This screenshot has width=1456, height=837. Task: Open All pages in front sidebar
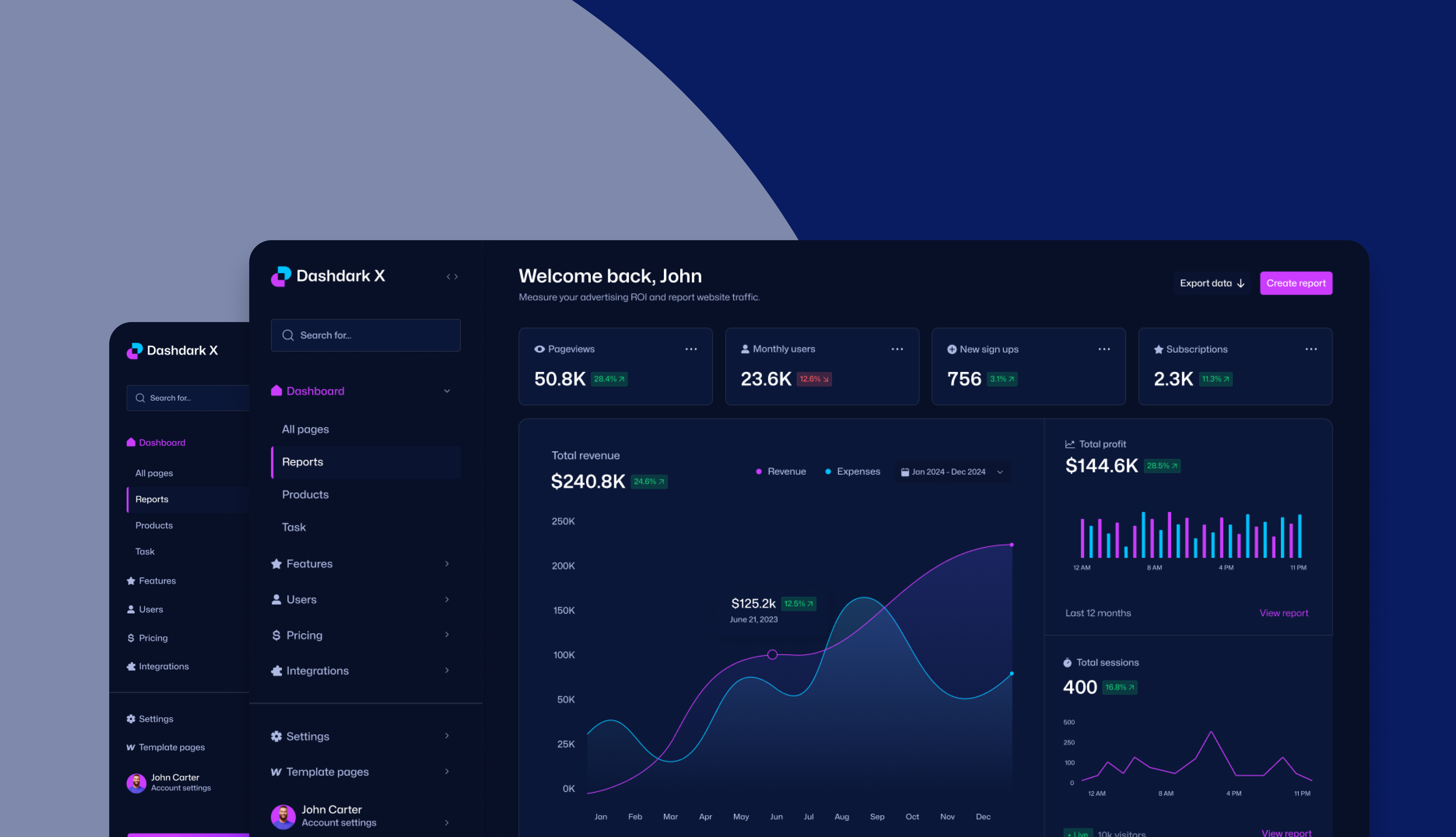305,429
